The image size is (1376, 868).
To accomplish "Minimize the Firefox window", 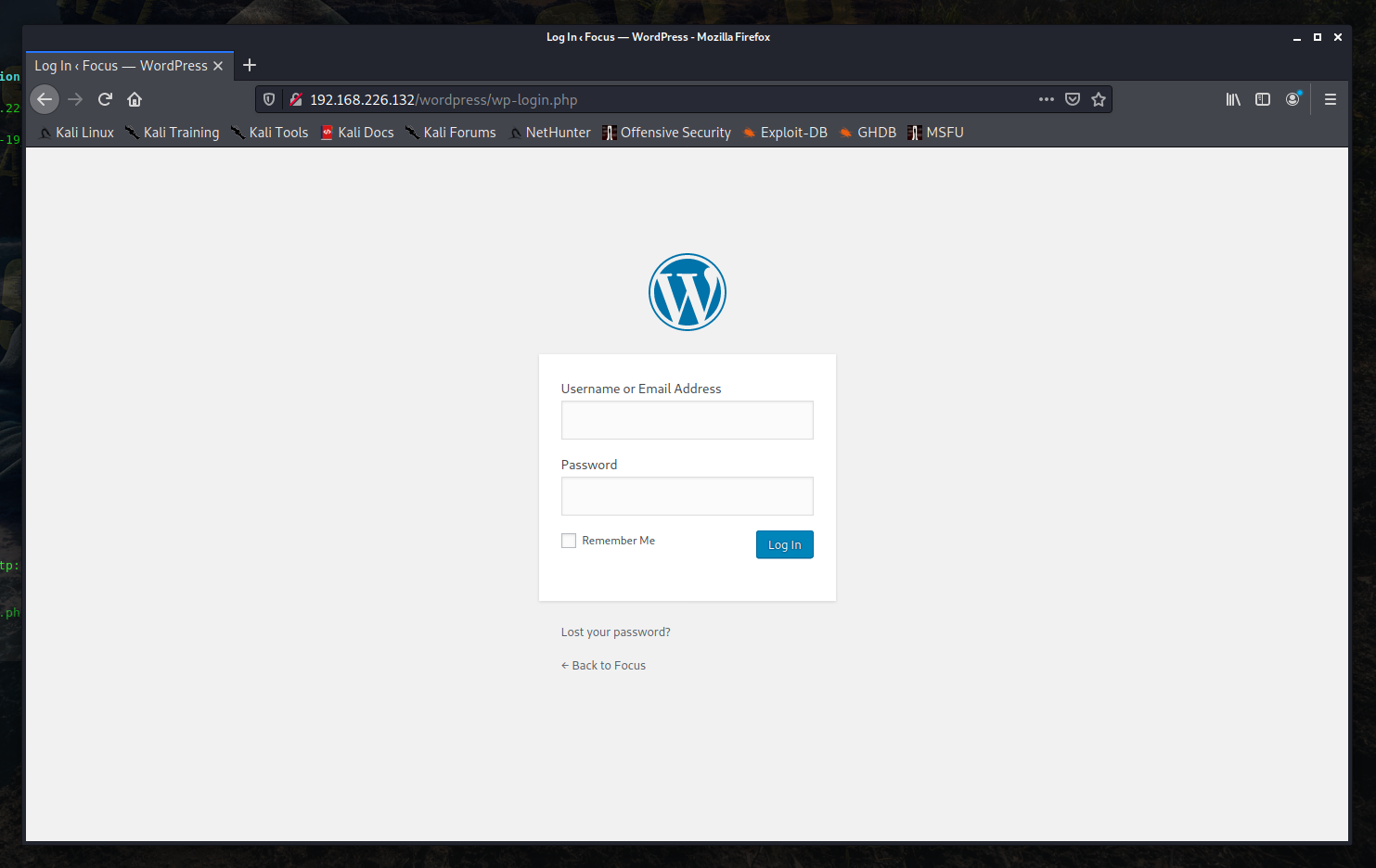I will (x=1297, y=37).
